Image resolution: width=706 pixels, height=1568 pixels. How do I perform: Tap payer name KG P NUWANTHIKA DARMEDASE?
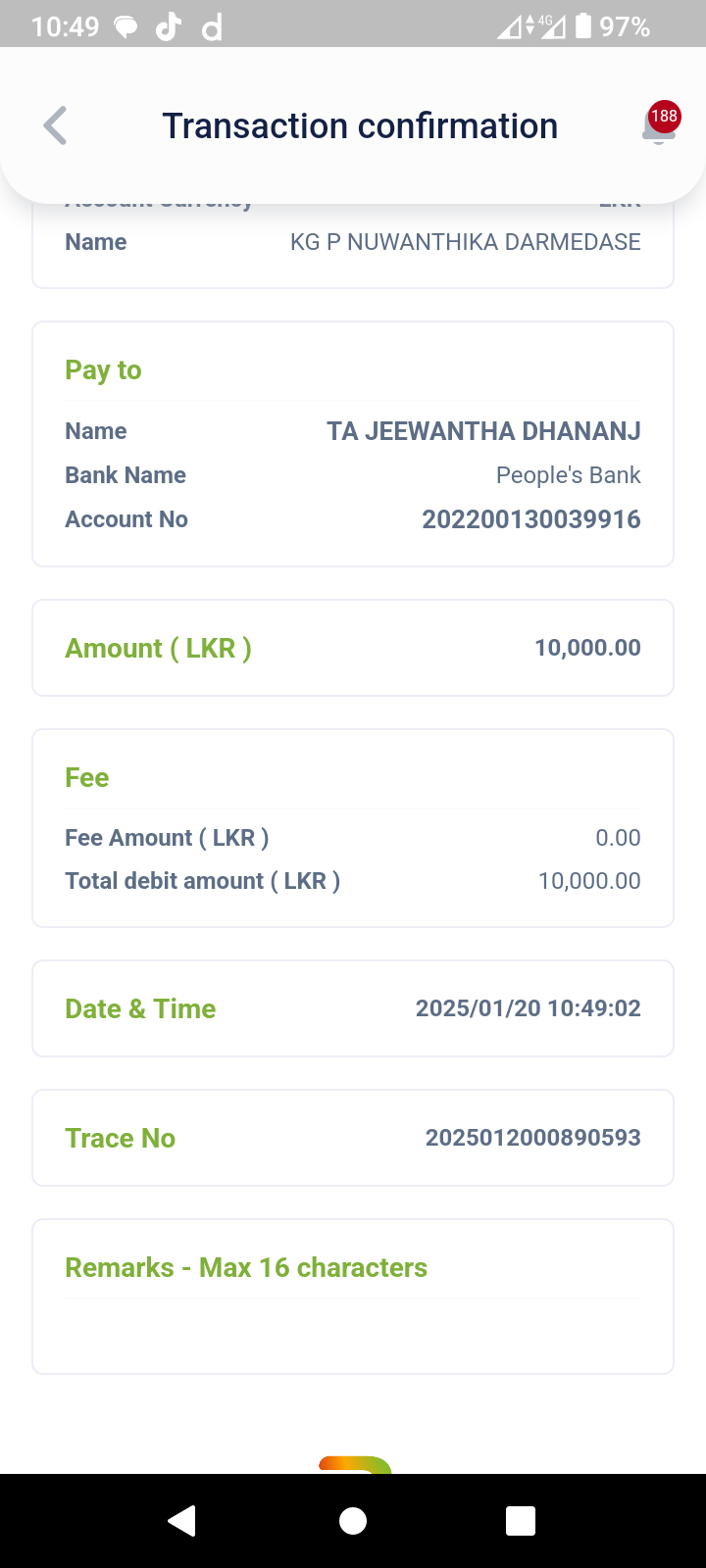(x=465, y=242)
